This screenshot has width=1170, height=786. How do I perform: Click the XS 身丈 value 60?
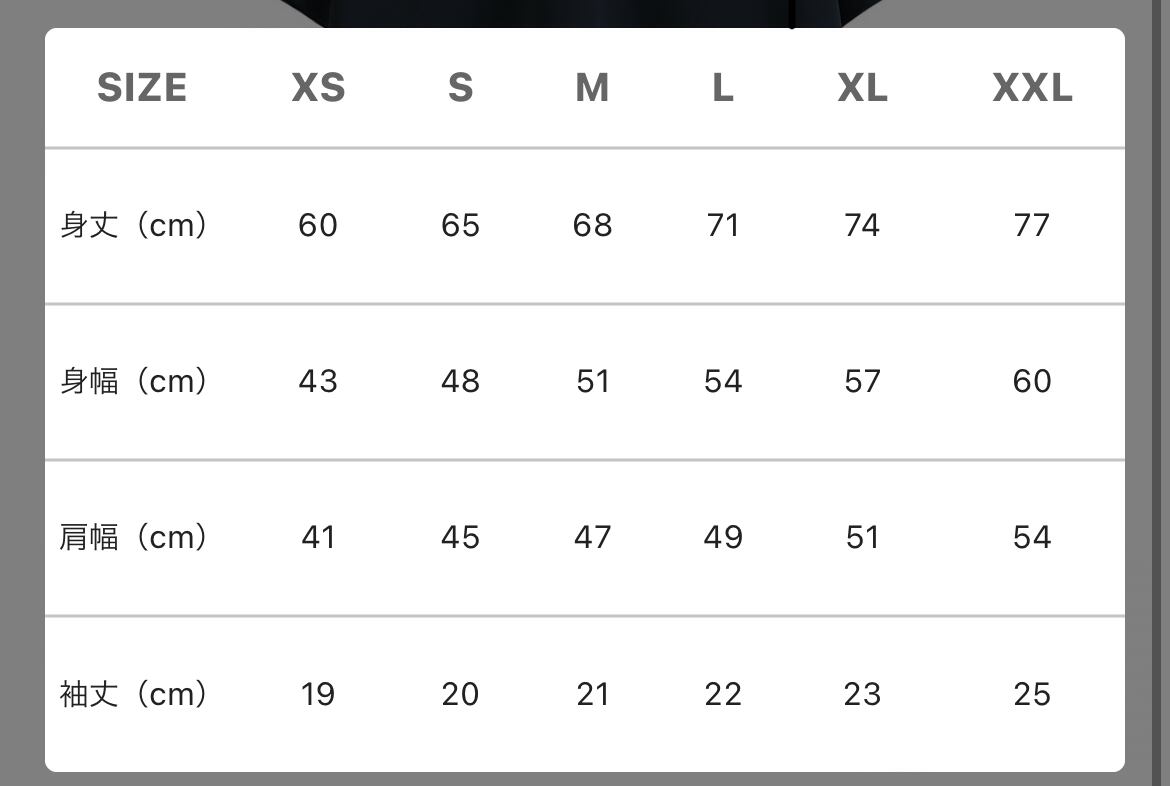(x=318, y=225)
